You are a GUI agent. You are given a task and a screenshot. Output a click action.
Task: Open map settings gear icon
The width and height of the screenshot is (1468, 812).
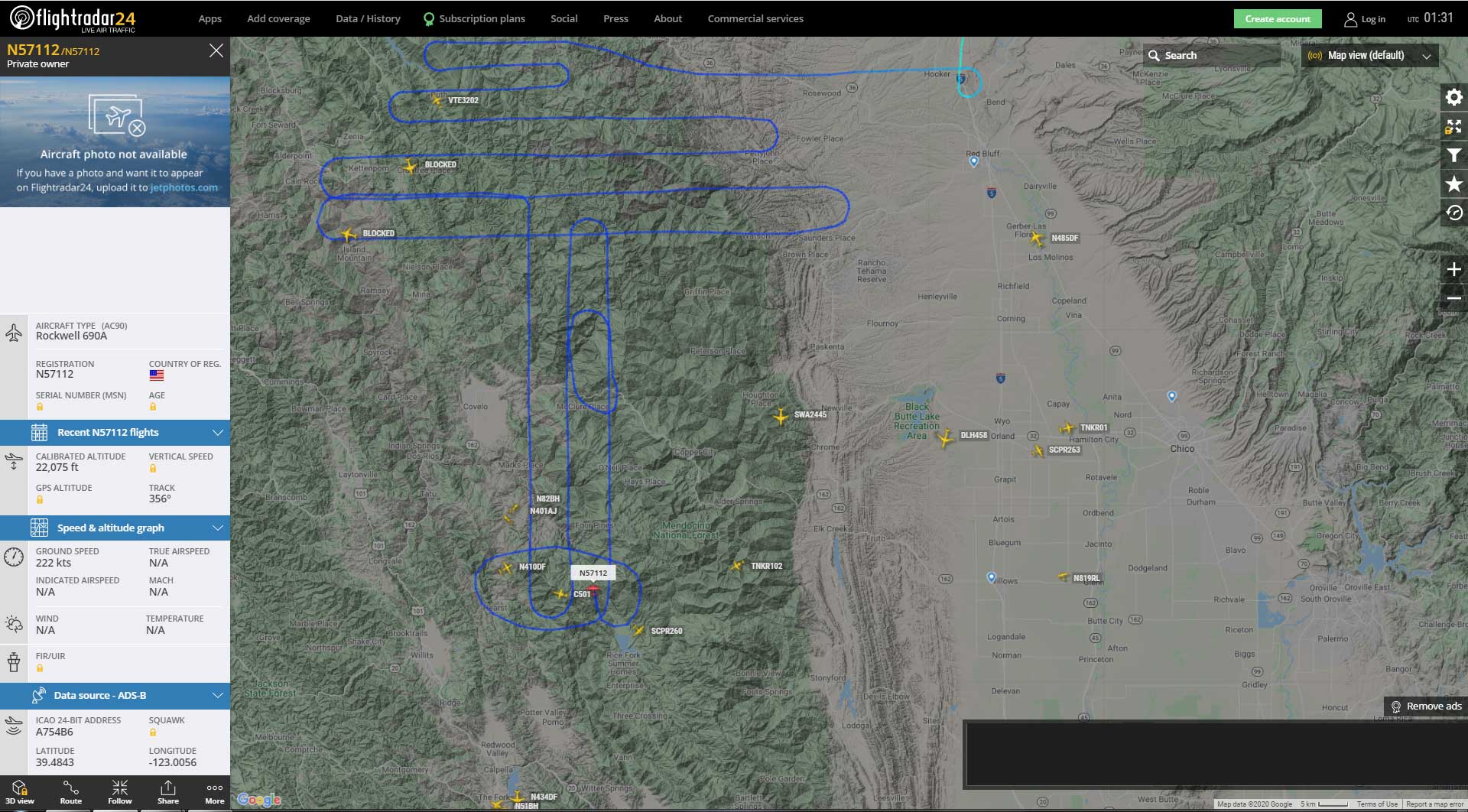point(1453,97)
